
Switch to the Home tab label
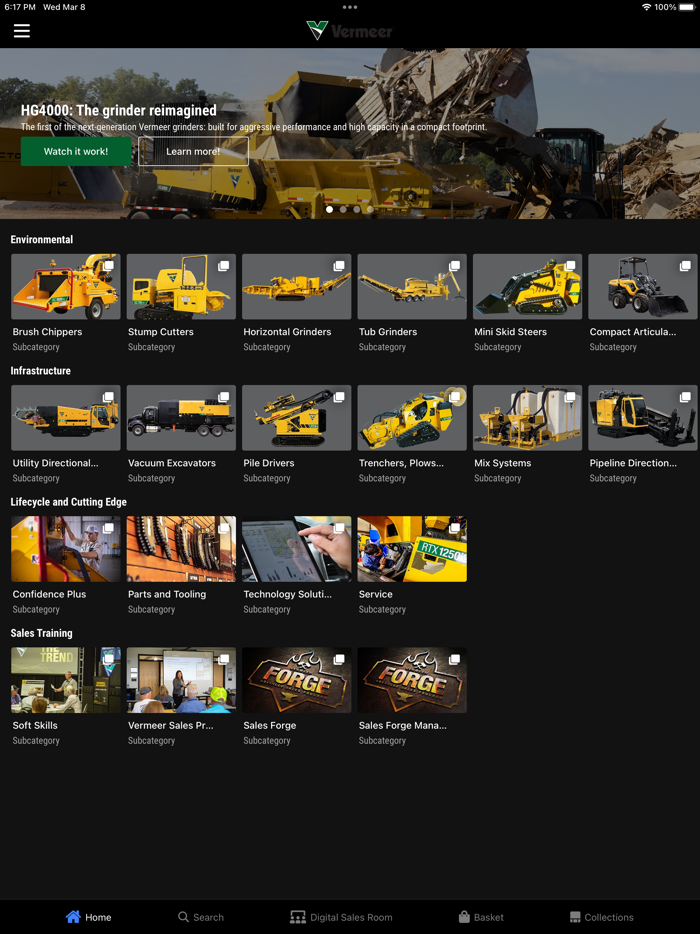[98, 917]
